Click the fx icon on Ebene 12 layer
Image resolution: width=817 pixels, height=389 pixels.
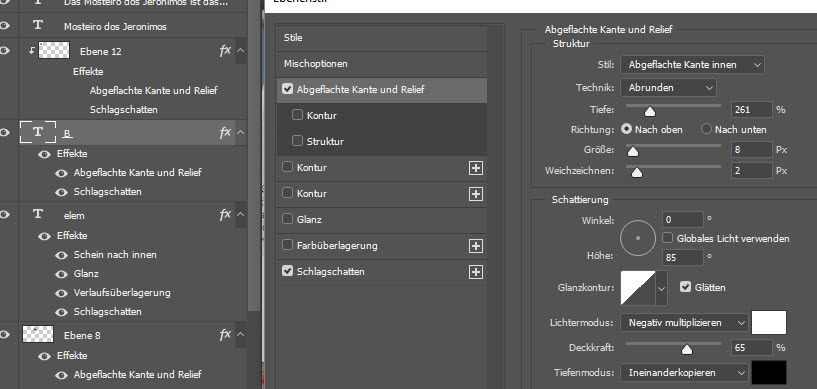[225, 51]
